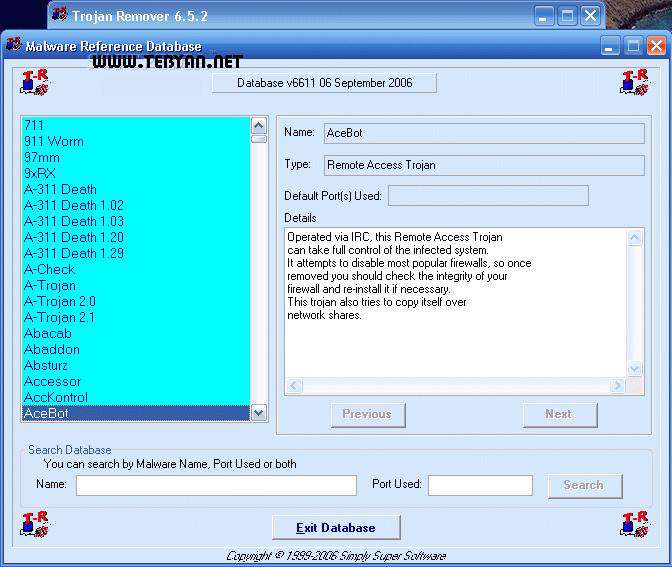The image size is (672, 567).
Task: Click the Search button
Action: click(585, 486)
